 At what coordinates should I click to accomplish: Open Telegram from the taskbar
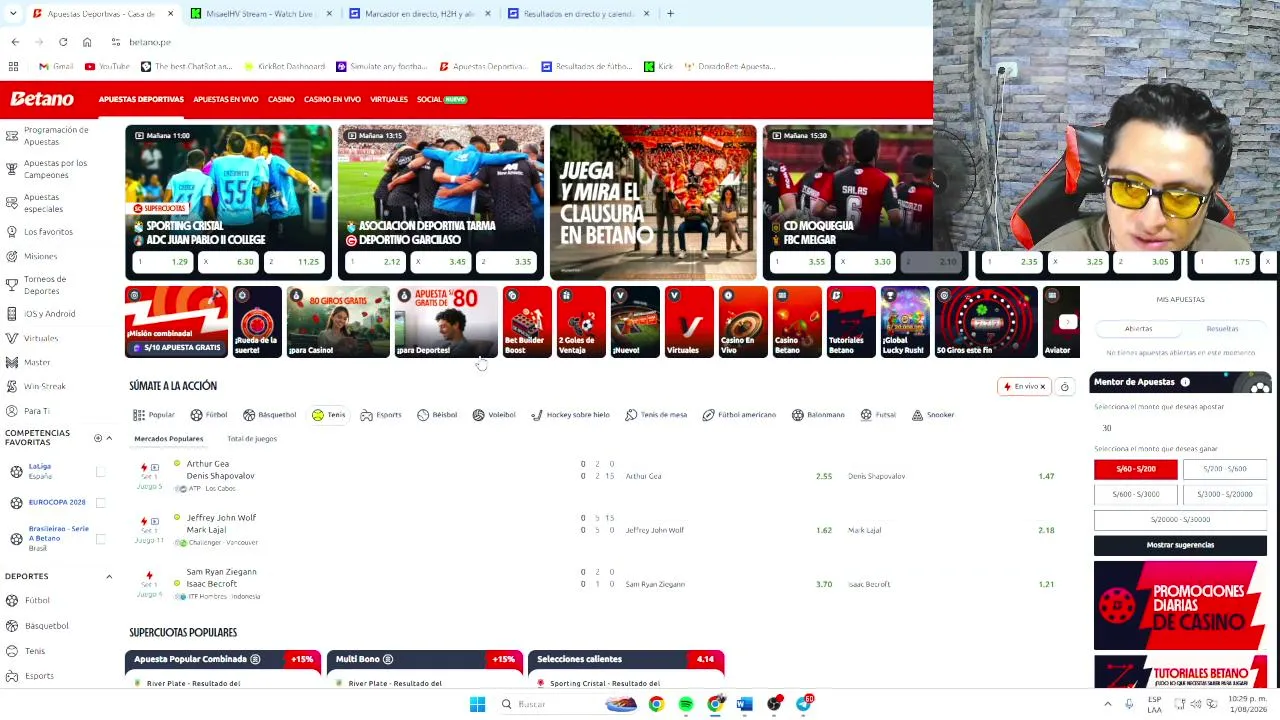click(804, 704)
